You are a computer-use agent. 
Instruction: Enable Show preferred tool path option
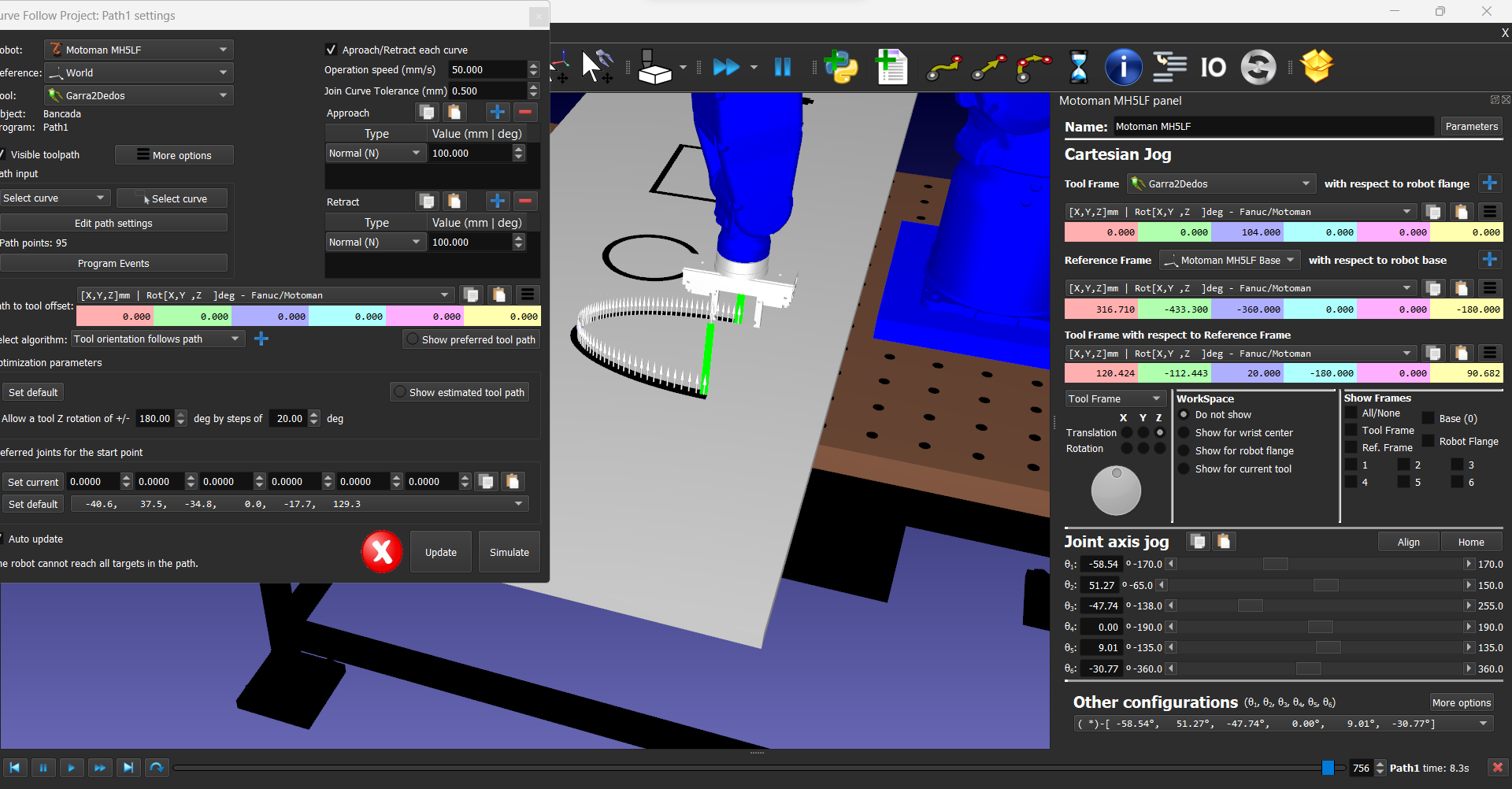(x=413, y=339)
